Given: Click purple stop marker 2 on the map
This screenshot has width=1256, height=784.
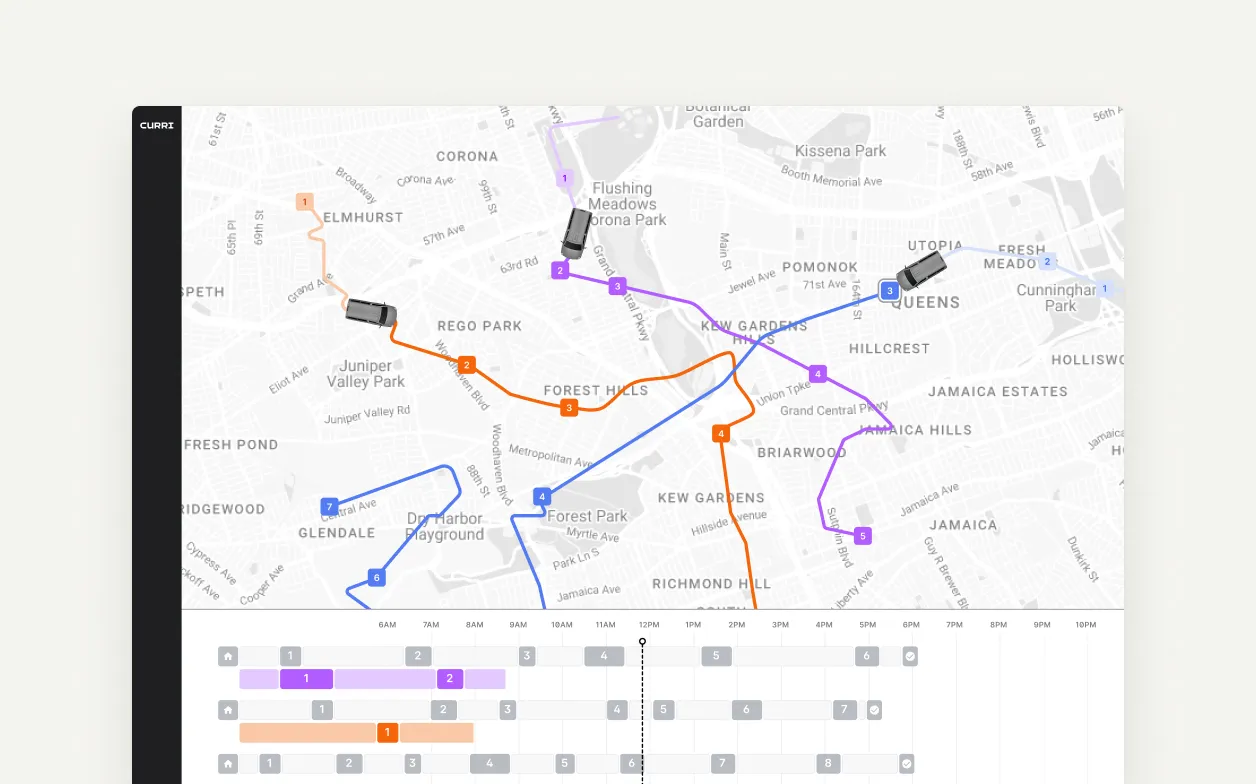Looking at the screenshot, I should [560, 269].
